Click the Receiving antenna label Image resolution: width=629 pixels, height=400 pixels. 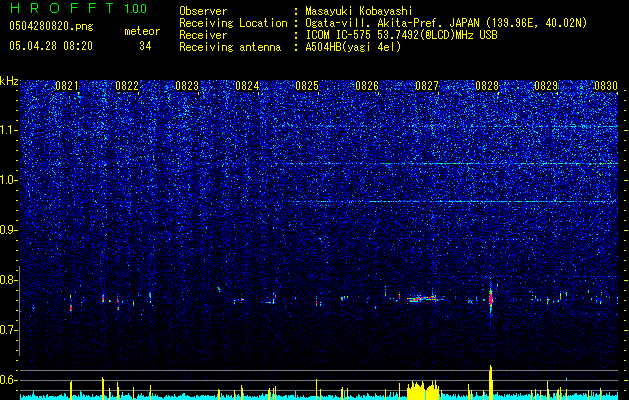point(230,47)
